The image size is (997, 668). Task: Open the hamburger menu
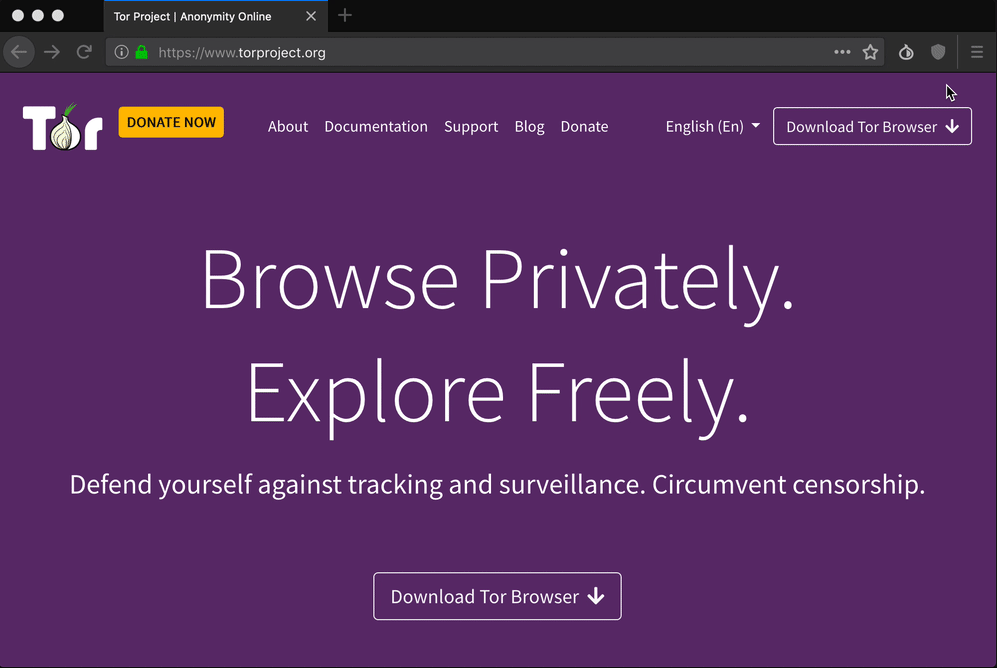click(976, 52)
